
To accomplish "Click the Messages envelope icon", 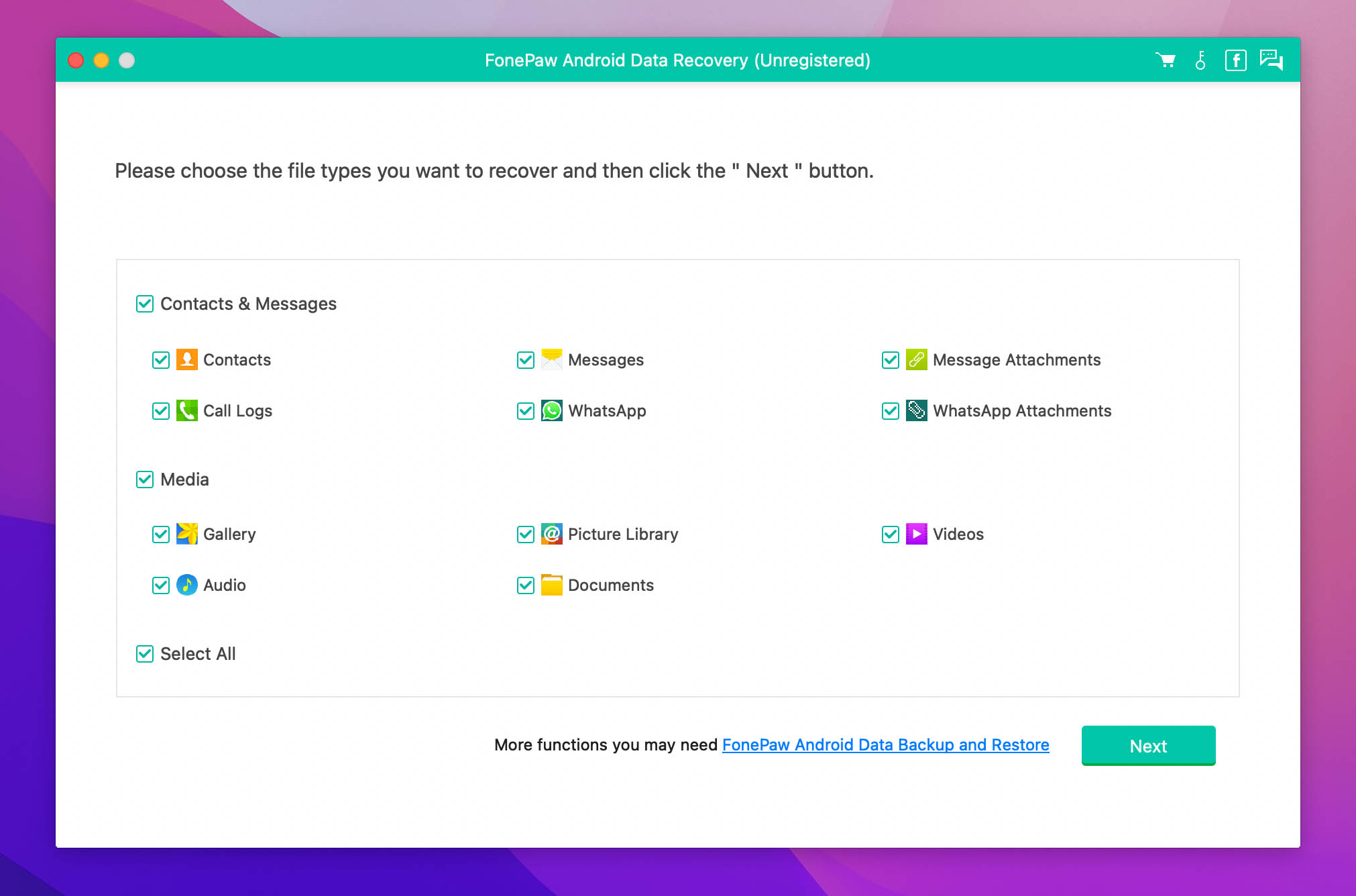I will (552, 360).
